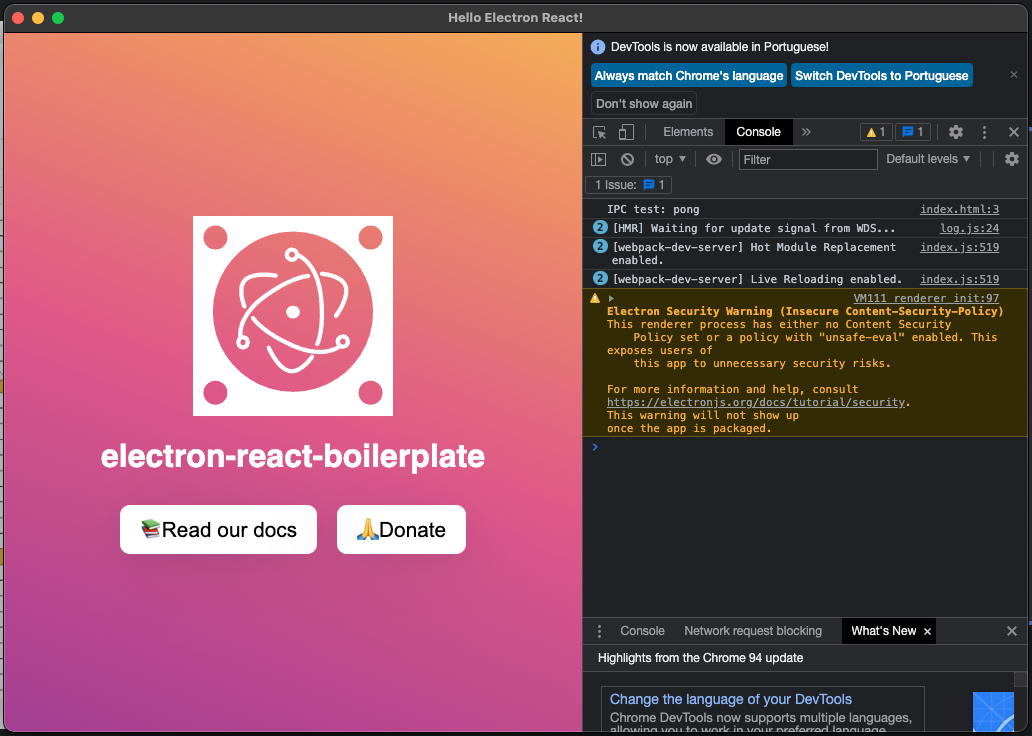Click the Electron React logo image
Image resolution: width=1032 pixels, height=736 pixels.
293,316
